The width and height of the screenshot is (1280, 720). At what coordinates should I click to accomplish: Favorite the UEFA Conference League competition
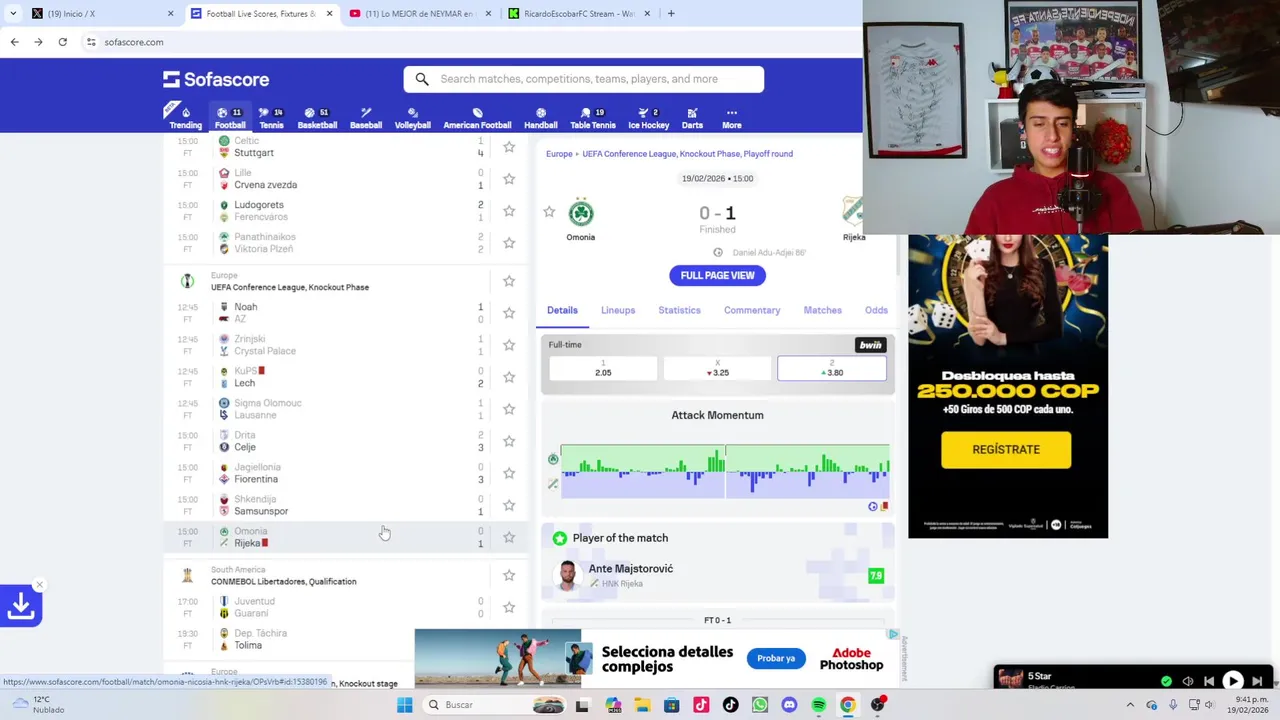tap(509, 281)
